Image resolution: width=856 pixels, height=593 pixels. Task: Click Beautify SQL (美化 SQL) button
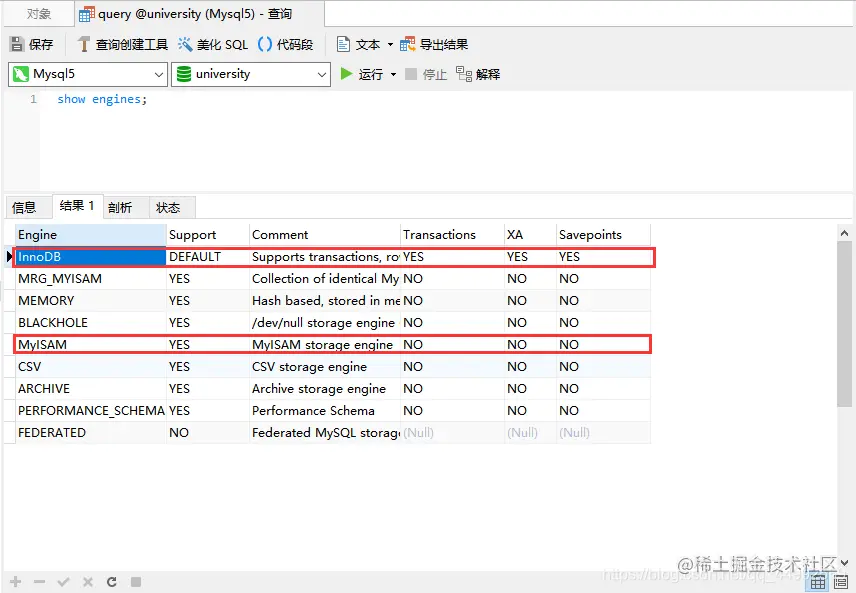pyautogui.click(x=213, y=44)
